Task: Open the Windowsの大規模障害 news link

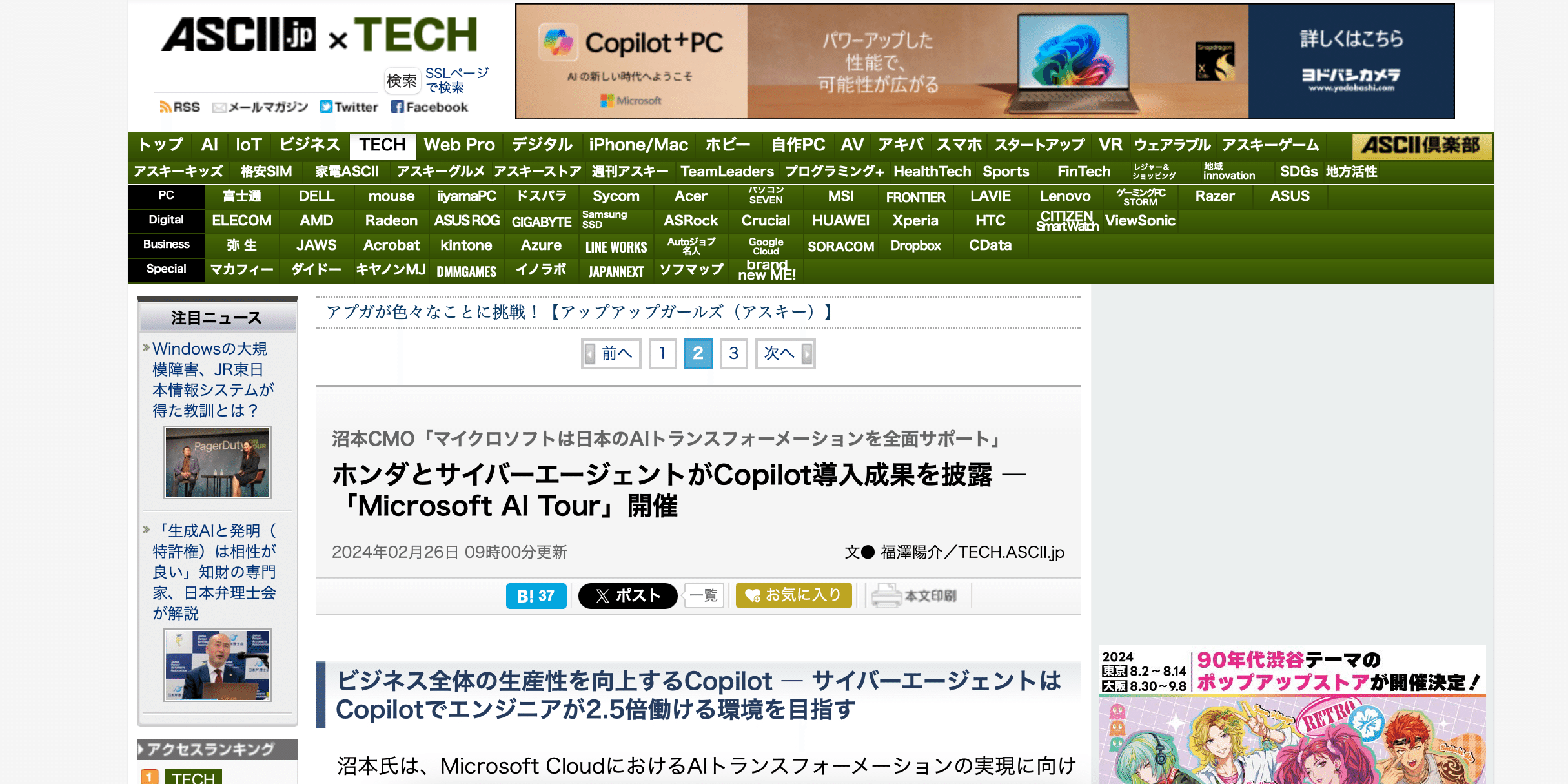Action: tap(214, 380)
